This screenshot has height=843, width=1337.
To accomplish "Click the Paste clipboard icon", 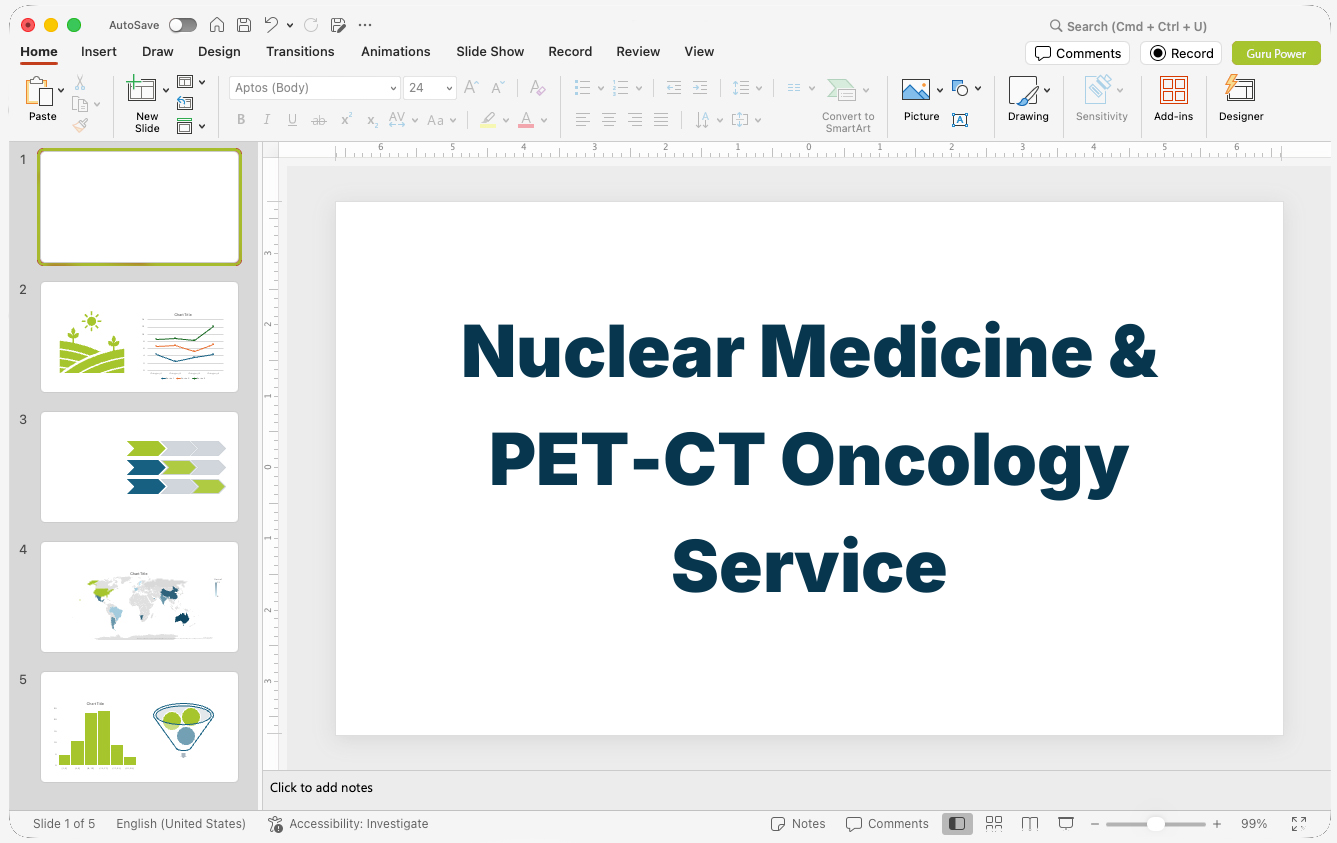I will pyautogui.click(x=40, y=92).
